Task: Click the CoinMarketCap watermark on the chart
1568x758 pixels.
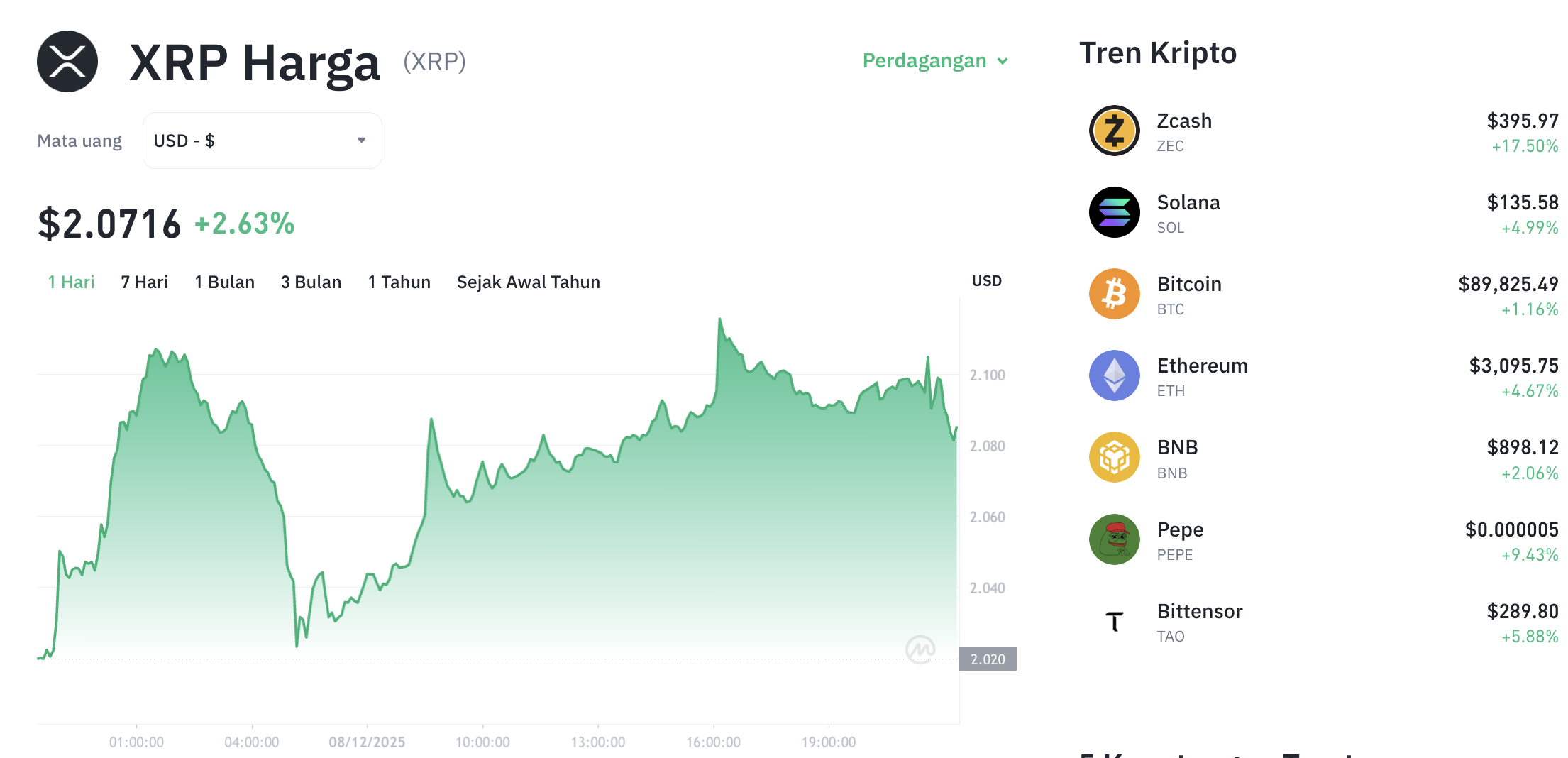Action: coord(920,649)
